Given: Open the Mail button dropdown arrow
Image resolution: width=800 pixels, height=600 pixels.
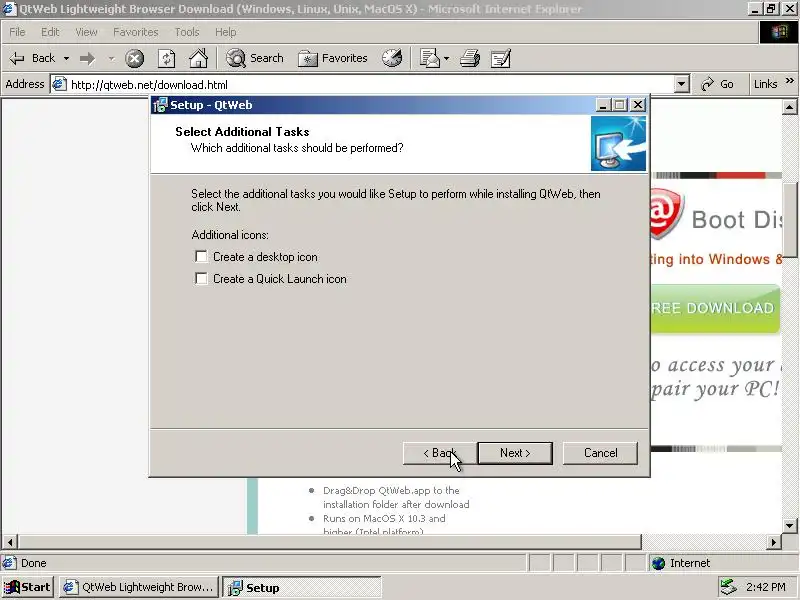Looking at the screenshot, I should coord(446,59).
